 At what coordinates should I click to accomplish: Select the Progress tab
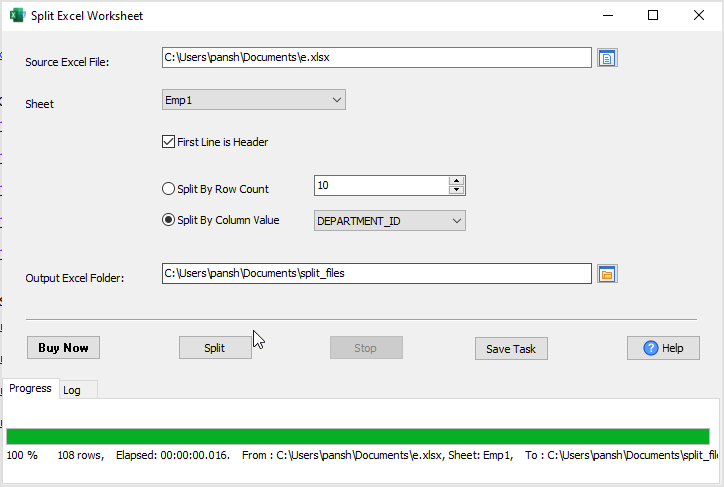(30, 388)
